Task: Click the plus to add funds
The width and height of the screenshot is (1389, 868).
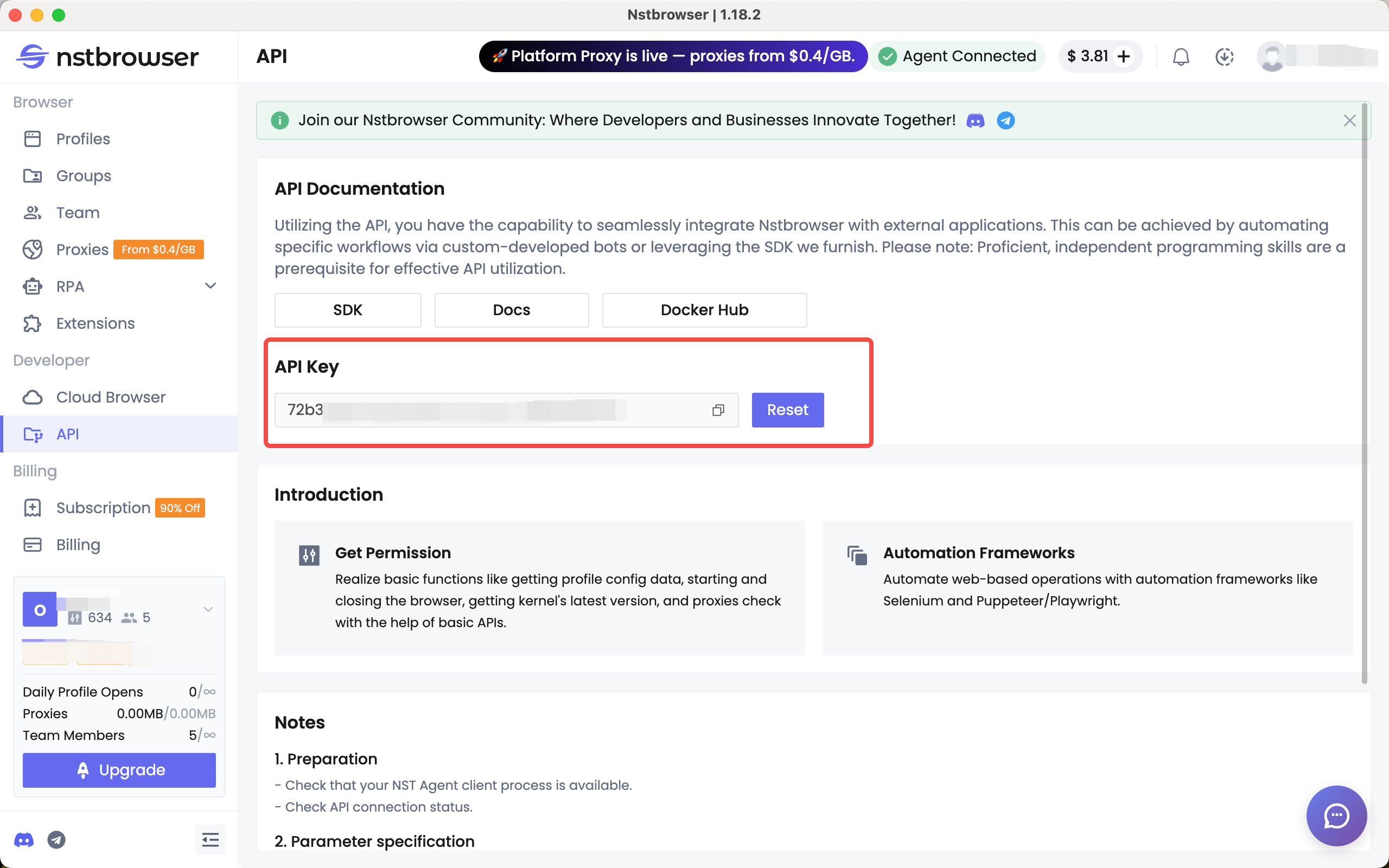Action: click(1123, 56)
